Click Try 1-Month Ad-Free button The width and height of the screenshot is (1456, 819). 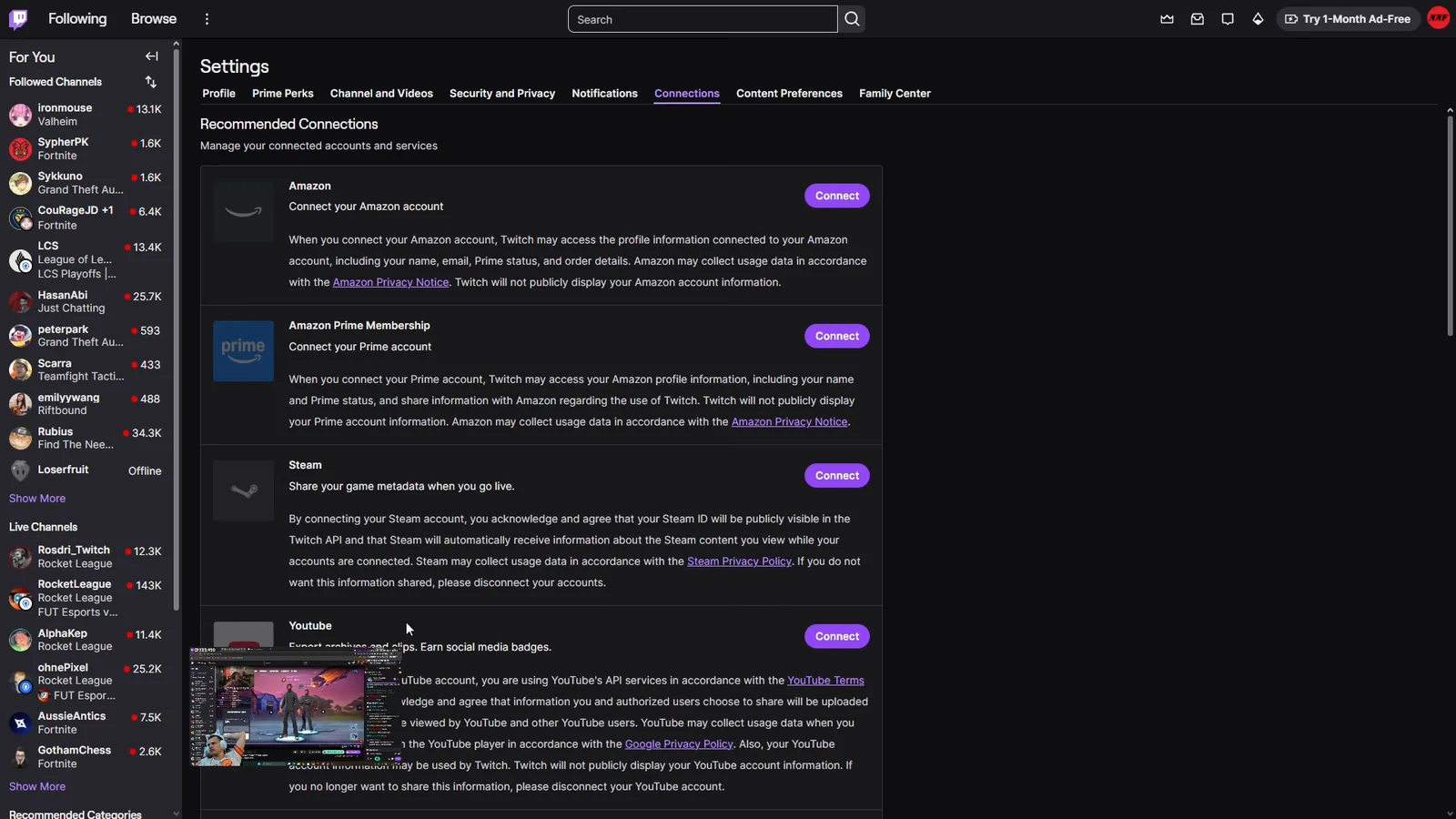pyautogui.click(x=1348, y=19)
